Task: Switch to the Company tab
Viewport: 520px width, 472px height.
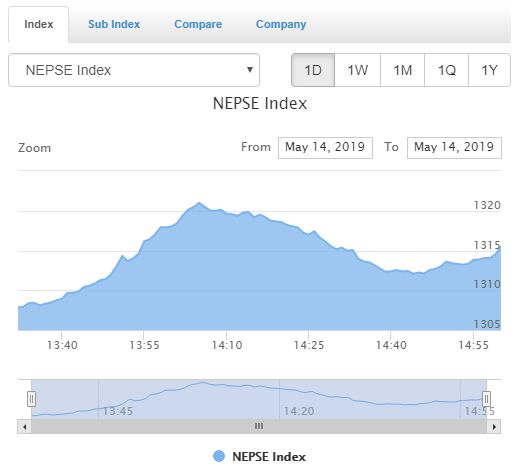Action: (281, 24)
